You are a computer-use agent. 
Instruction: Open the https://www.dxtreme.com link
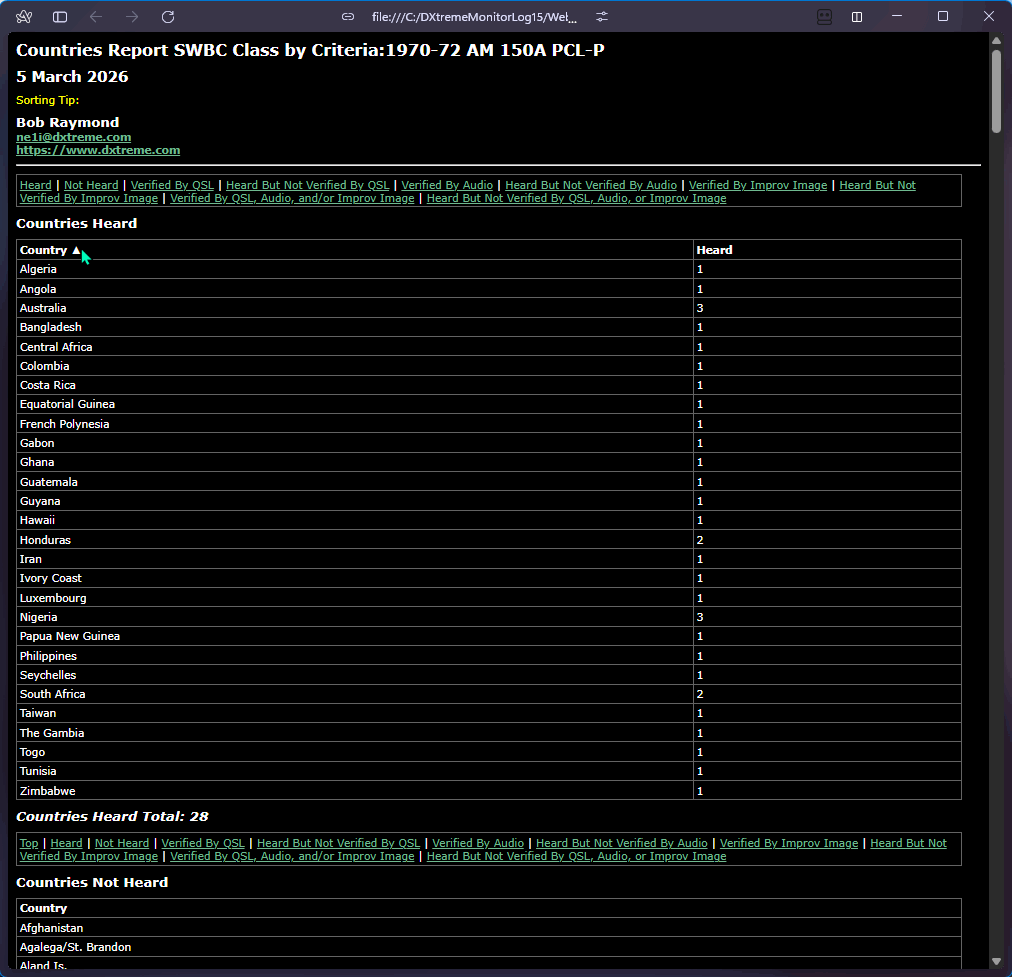tap(98, 150)
